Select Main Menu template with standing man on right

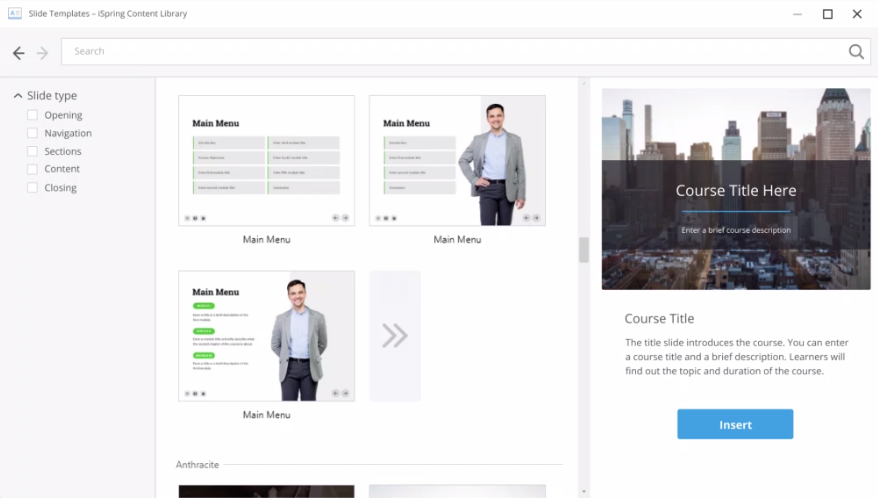457,160
